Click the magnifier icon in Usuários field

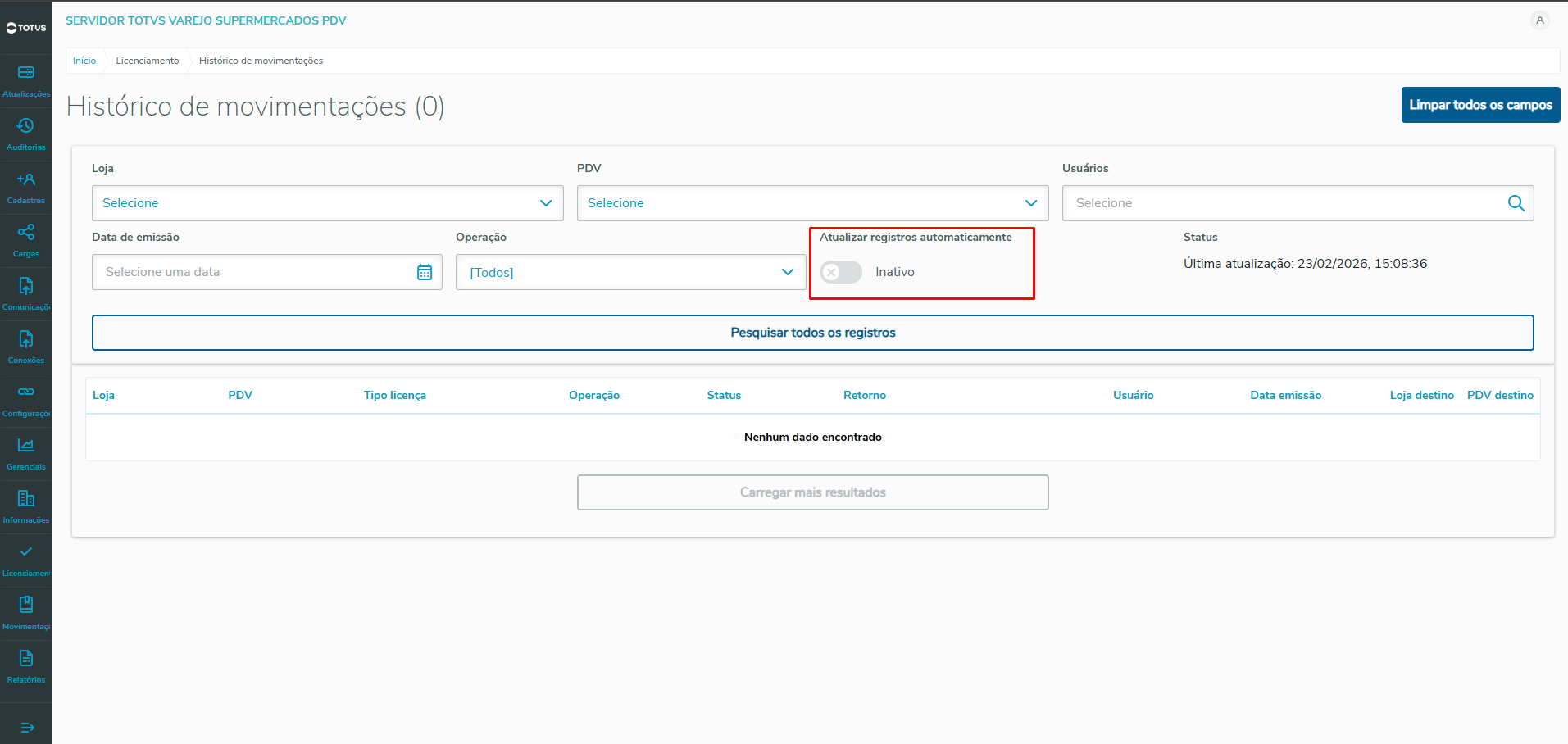pyautogui.click(x=1516, y=203)
